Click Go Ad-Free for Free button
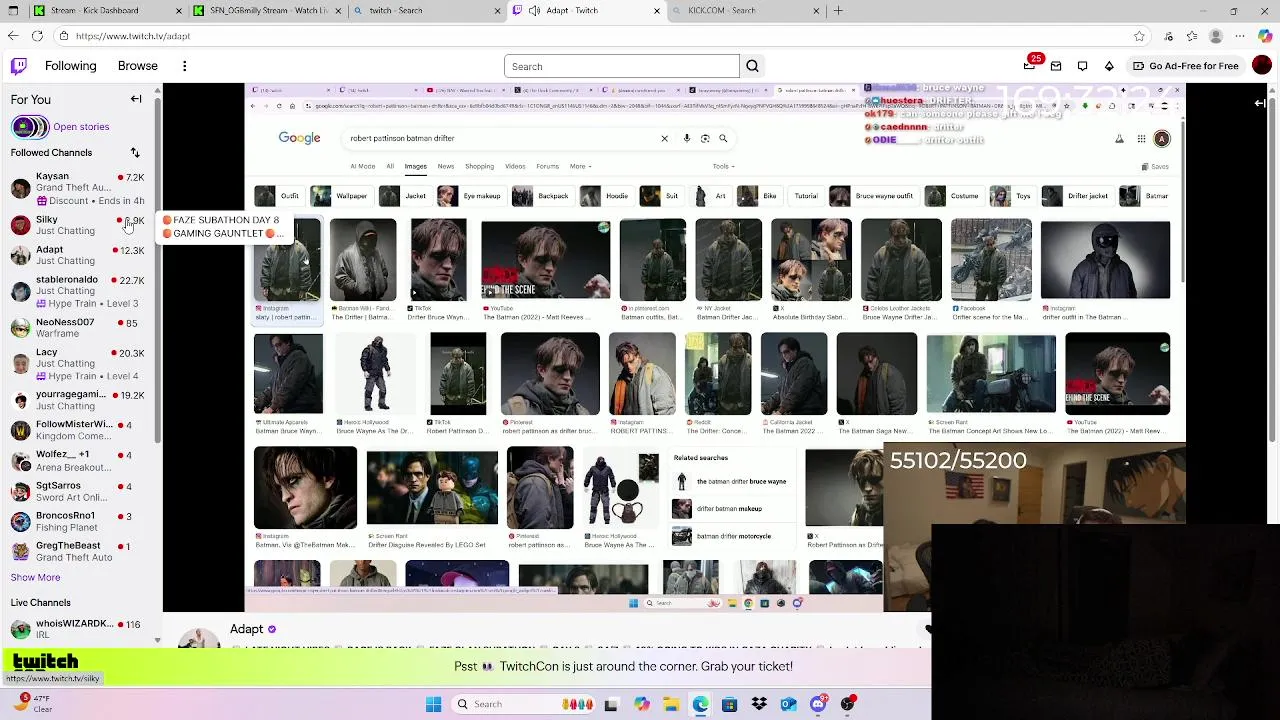Viewport: 1280px width, 720px height. coord(1186,66)
